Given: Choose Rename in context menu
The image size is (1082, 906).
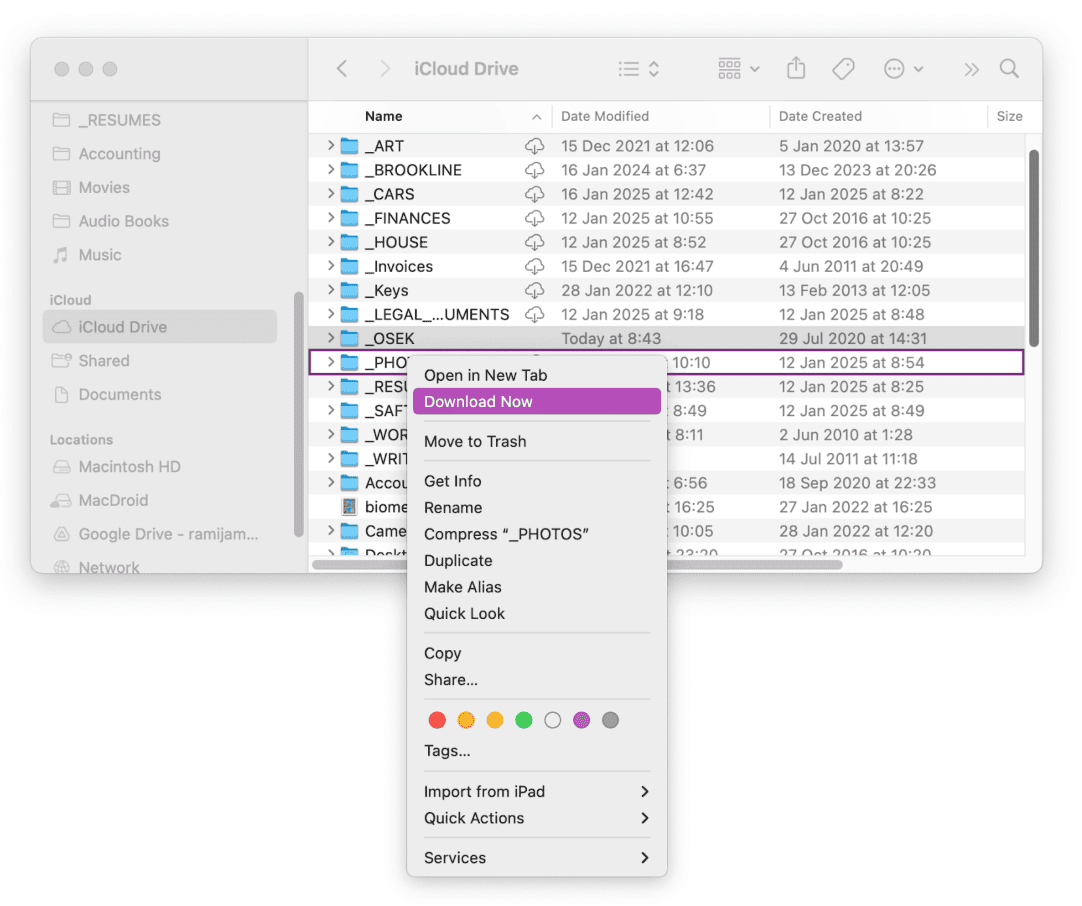Looking at the screenshot, I should tap(536, 508).
